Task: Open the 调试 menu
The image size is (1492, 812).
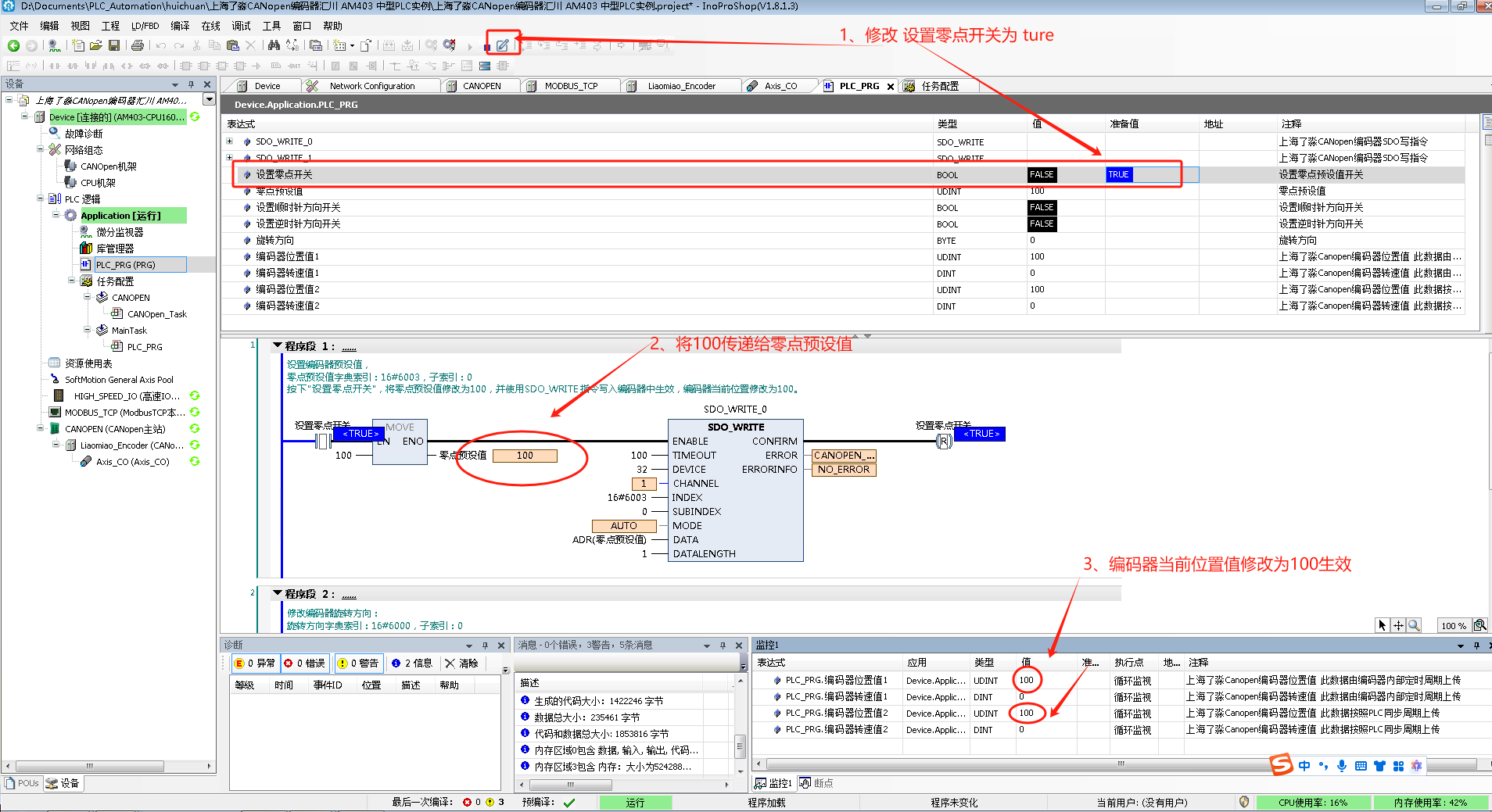Action: [241, 26]
